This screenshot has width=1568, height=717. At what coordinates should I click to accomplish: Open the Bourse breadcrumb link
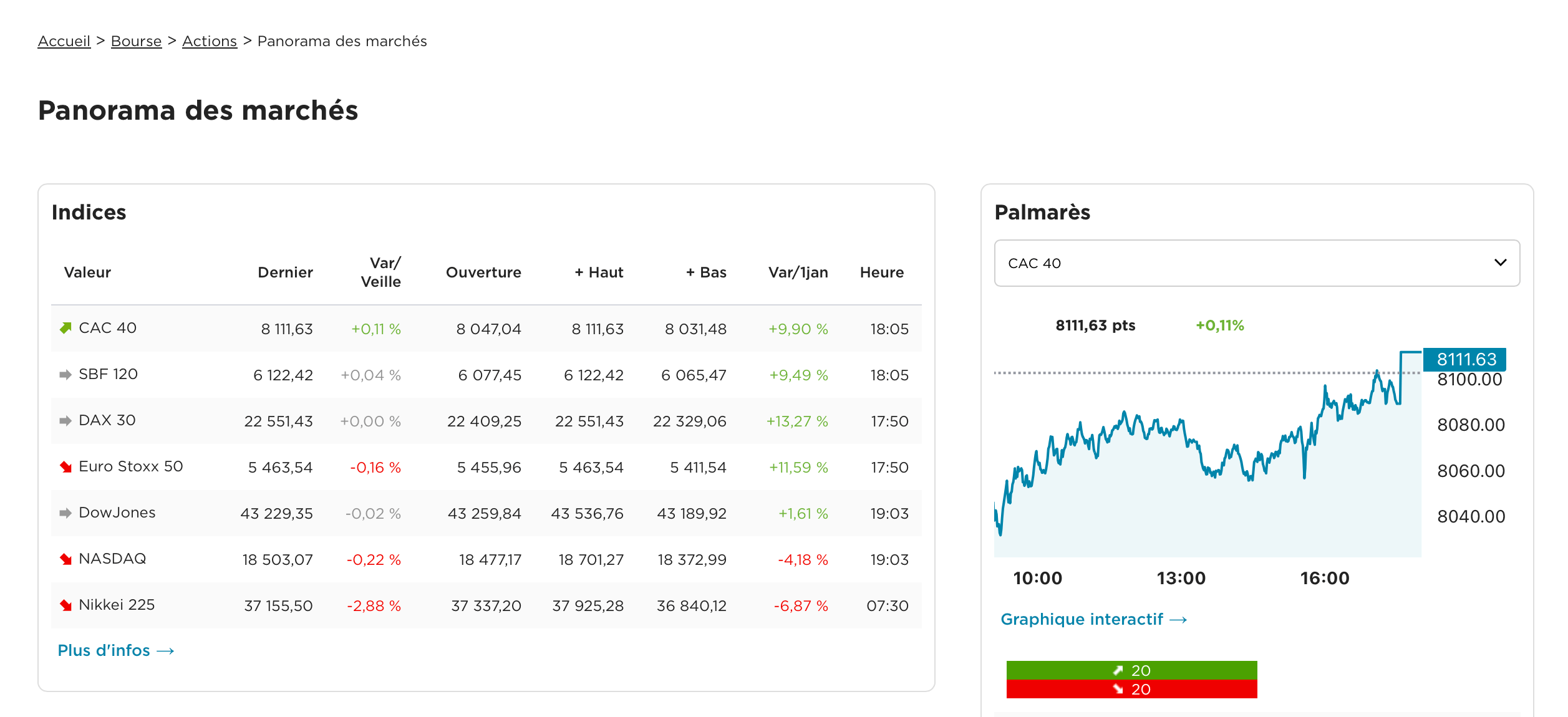click(x=136, y=41)
